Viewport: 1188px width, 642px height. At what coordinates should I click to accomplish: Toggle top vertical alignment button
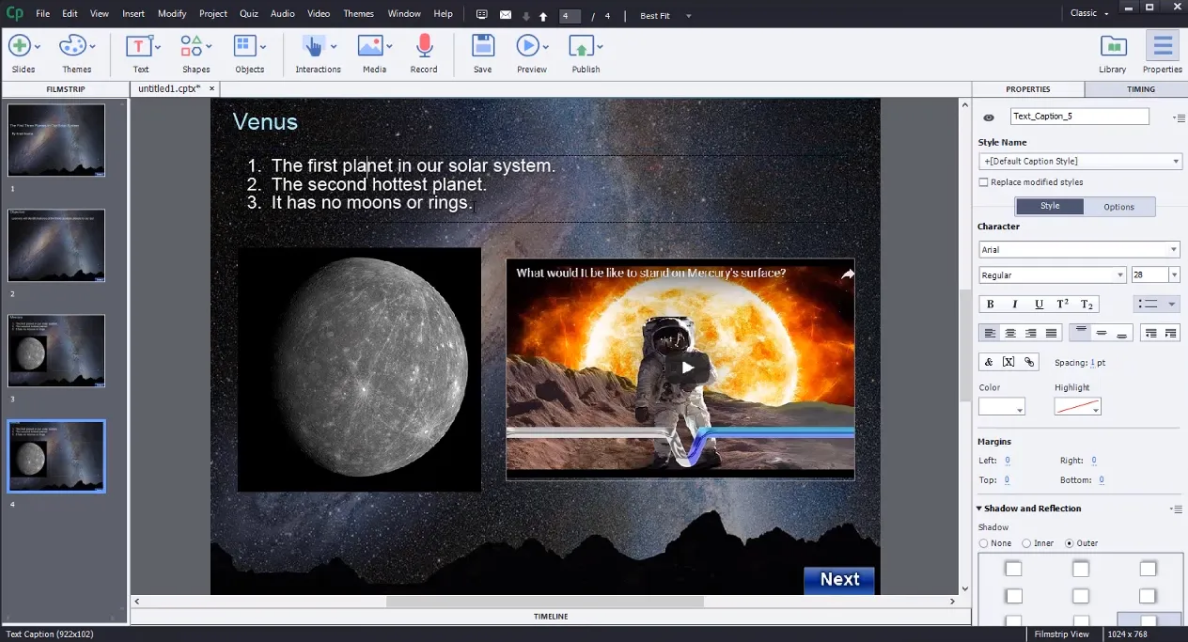tap(1081, 334)
